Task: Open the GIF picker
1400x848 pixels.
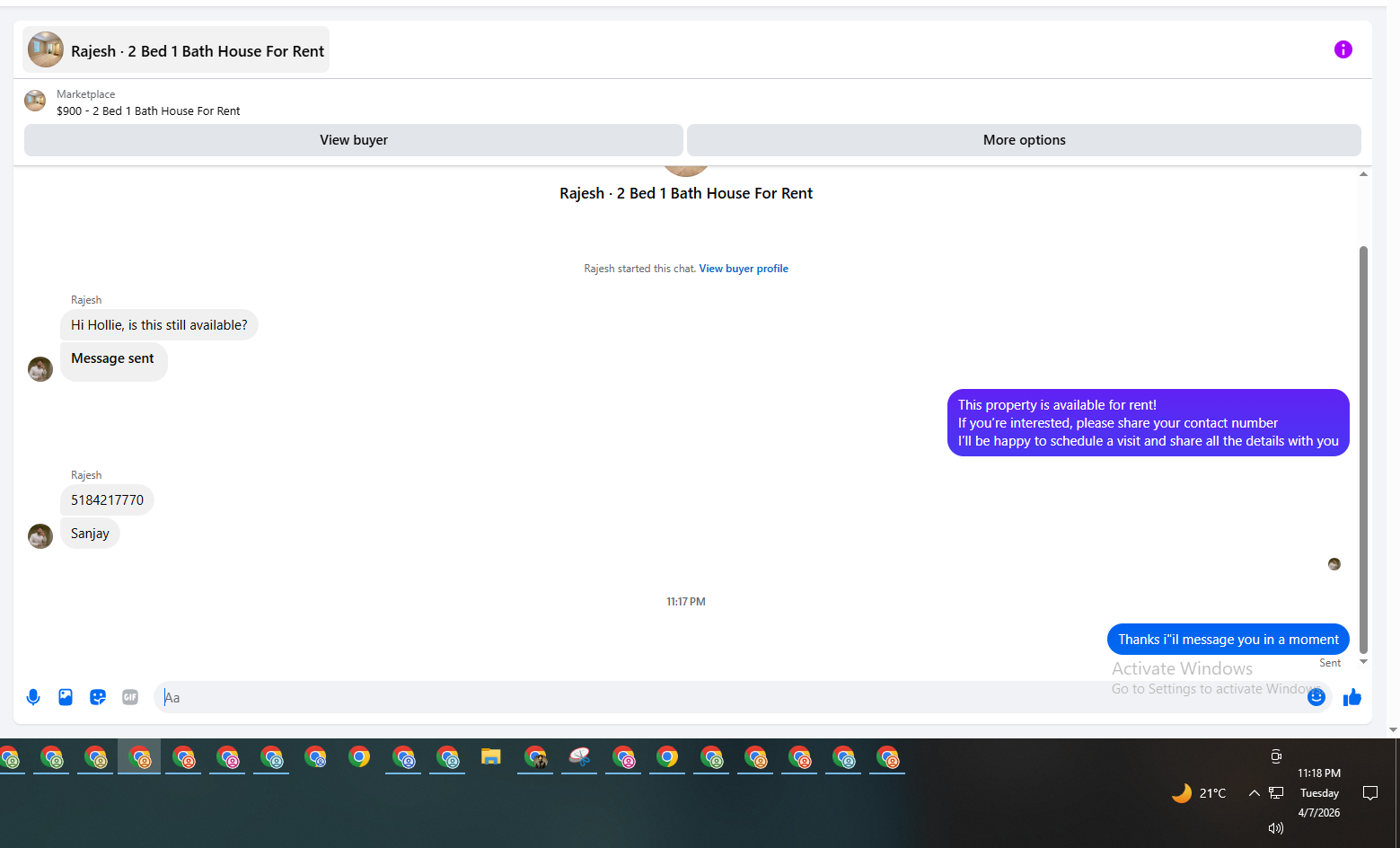Action: click(130, 697)
